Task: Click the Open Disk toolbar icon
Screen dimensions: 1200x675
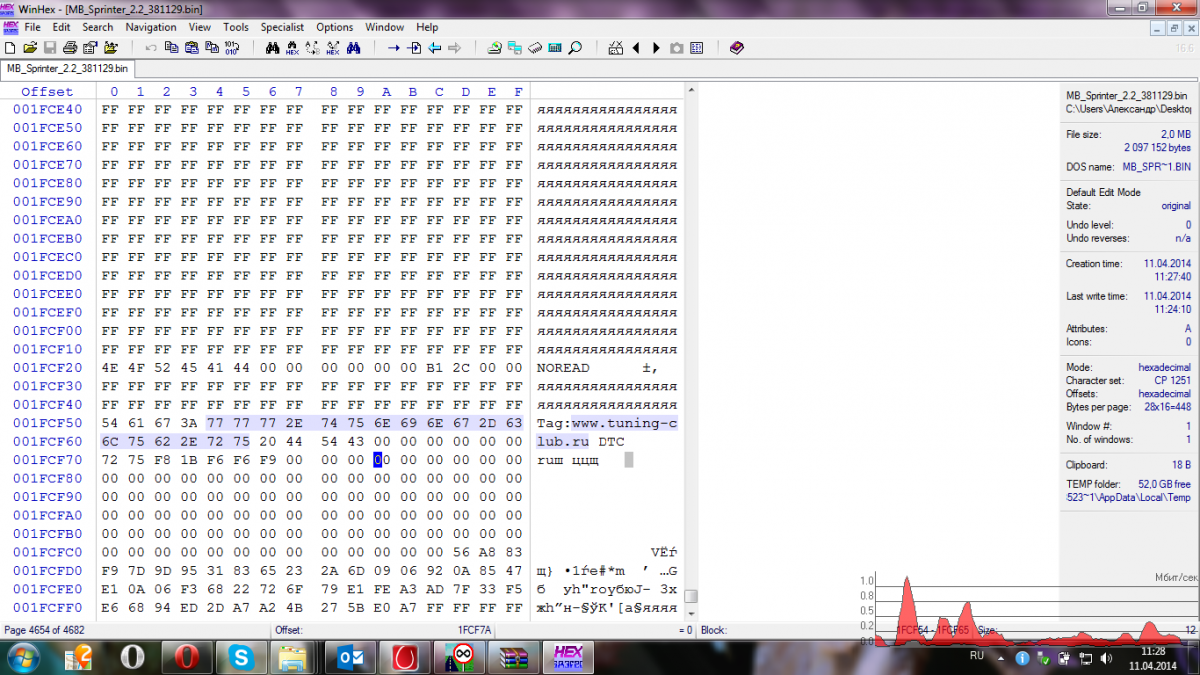Action: click(x=494, y=47)
